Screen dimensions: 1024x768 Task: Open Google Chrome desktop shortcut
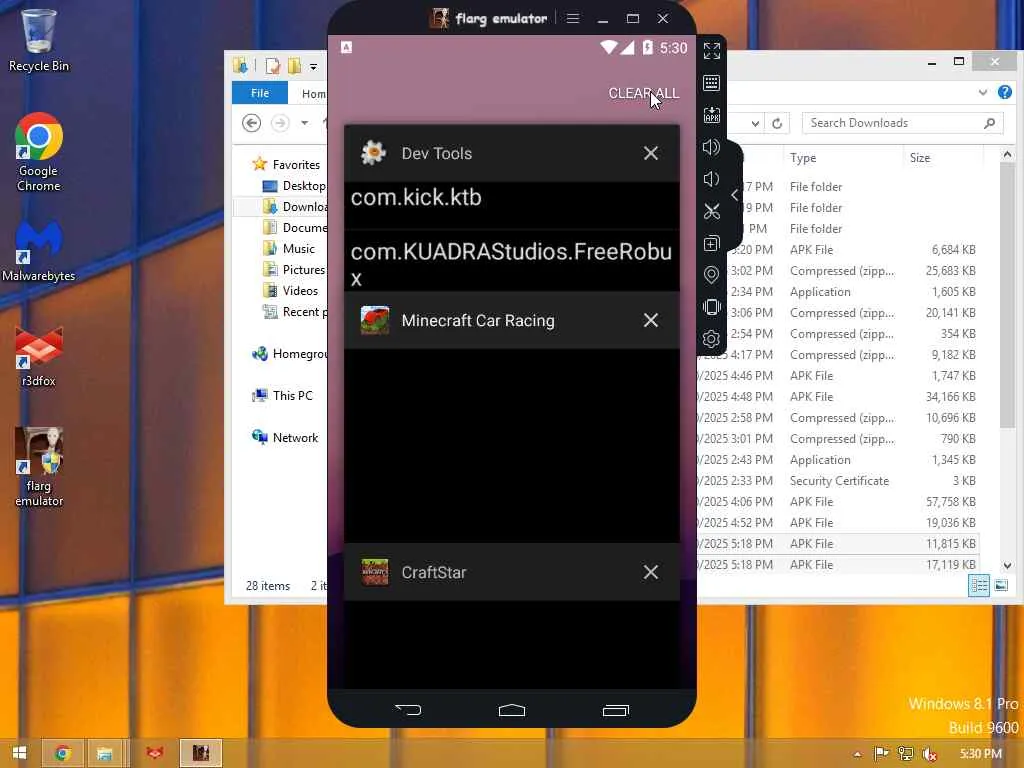(x=39, y=152)
